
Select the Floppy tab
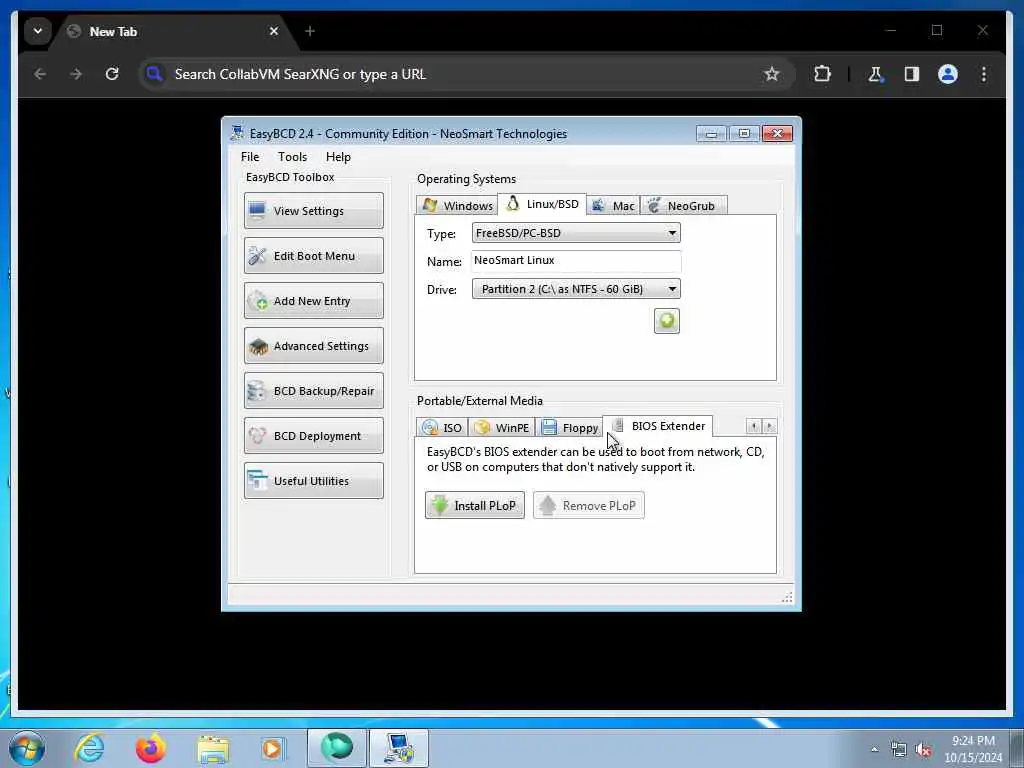(x=569, y=427)
